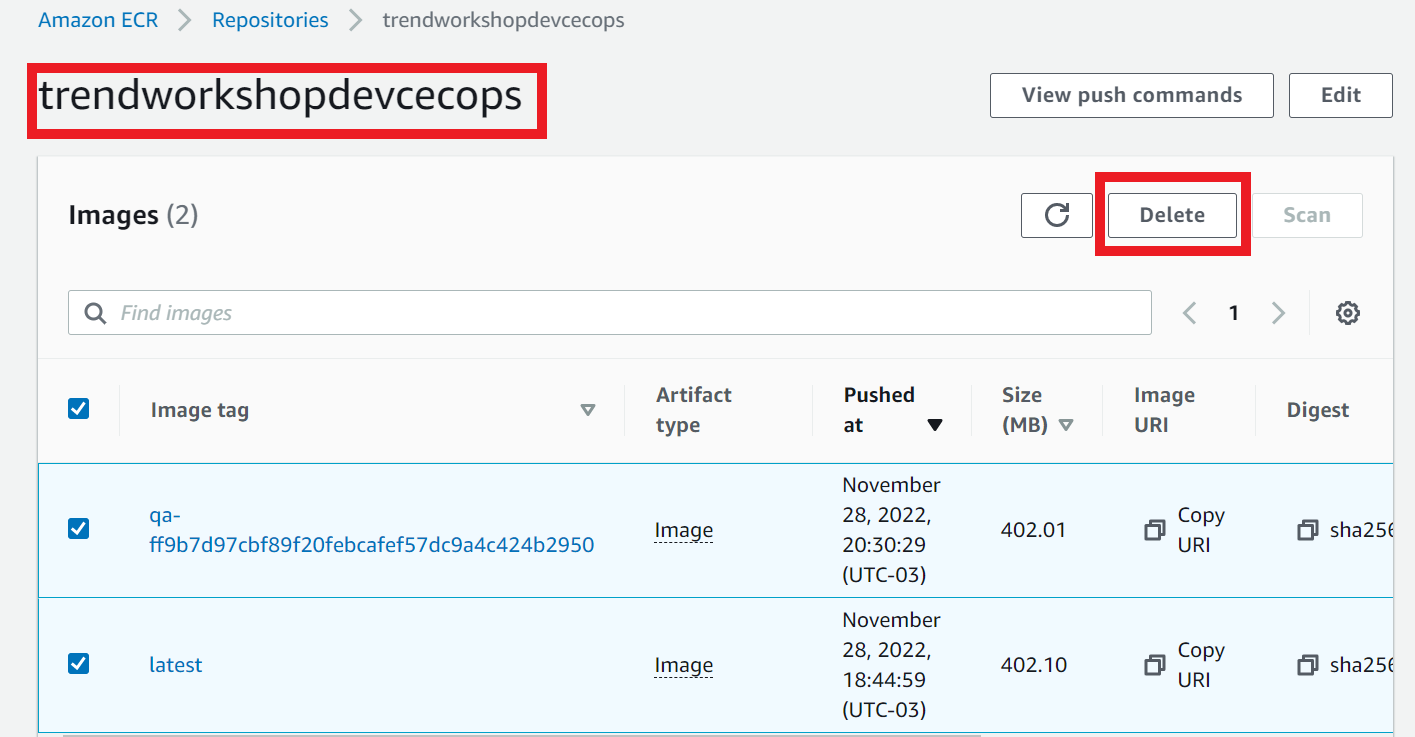Click the Image URI column header
This screenshot has width=1415, height=737.
coord(1164,410)
